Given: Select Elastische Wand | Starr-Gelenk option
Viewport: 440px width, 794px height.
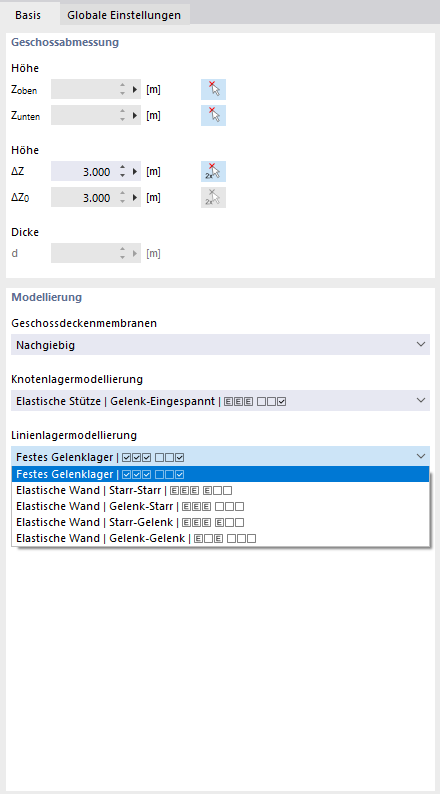Looking at the screenshot, I should 220,522.
